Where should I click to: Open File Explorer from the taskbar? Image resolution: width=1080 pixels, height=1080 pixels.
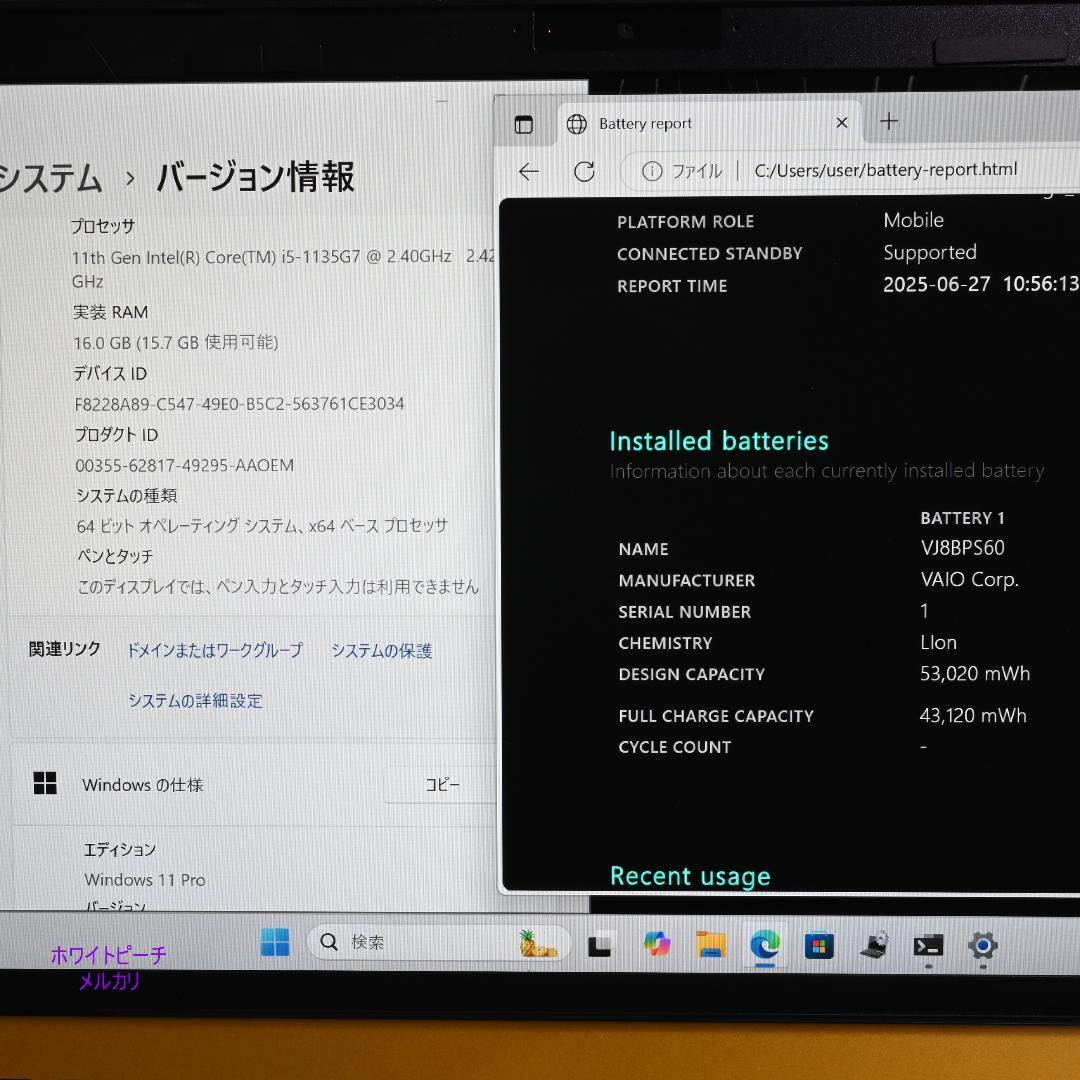click(711, 942)
